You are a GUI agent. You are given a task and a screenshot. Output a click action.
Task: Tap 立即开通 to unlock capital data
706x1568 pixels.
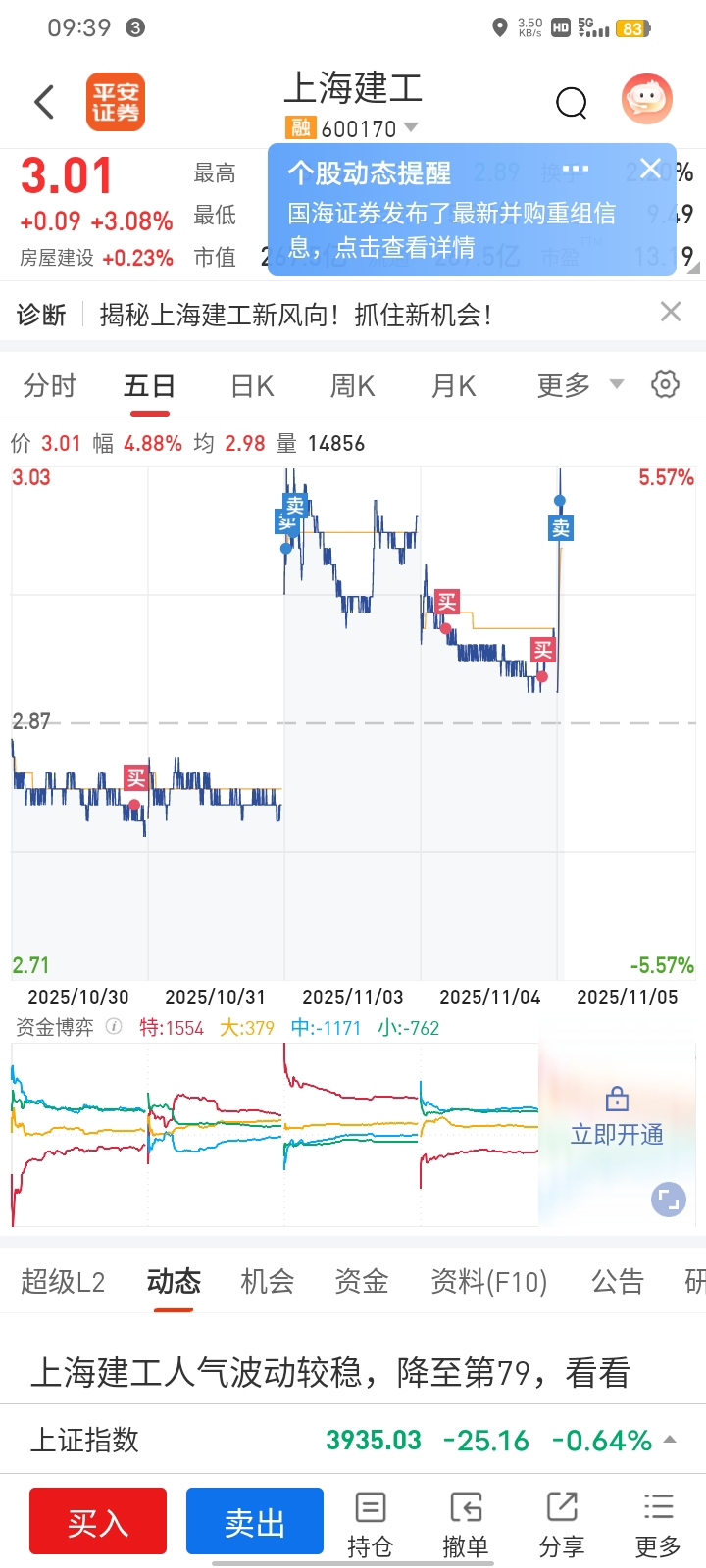click(x=617, y=1134)
